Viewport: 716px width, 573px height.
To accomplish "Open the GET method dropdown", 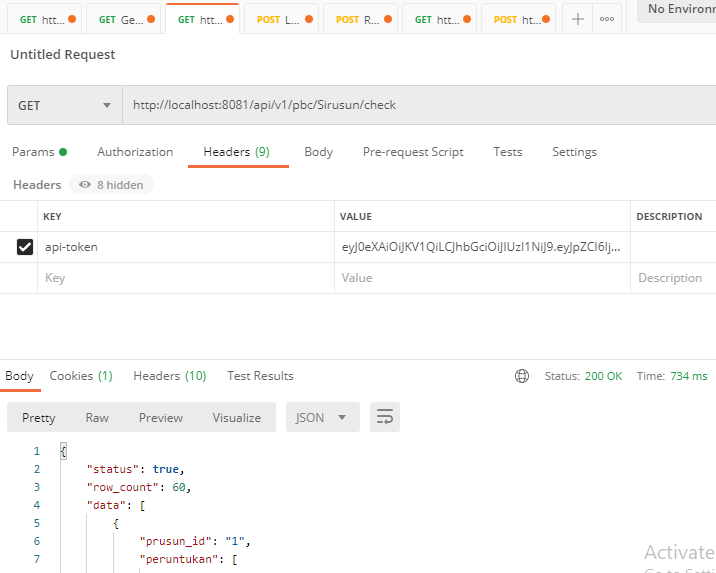I will pos(64,105).
